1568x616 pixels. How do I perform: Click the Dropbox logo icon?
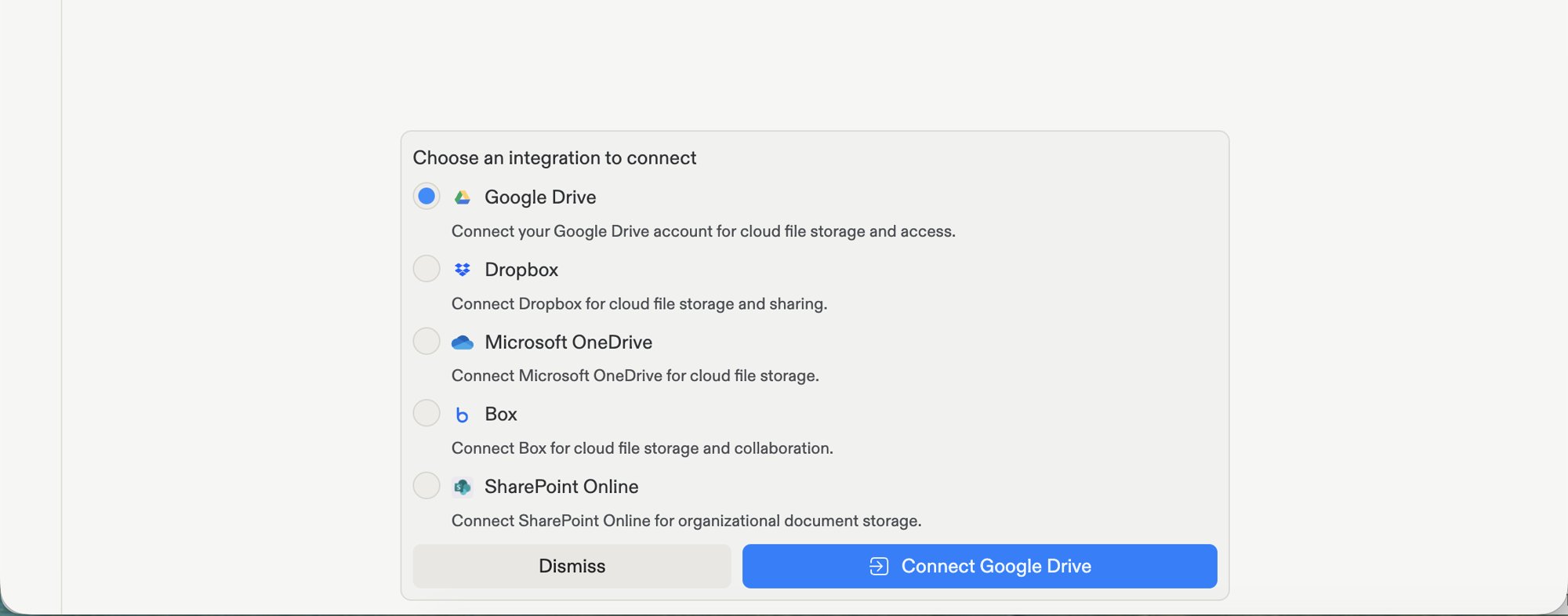click(463, 270)
